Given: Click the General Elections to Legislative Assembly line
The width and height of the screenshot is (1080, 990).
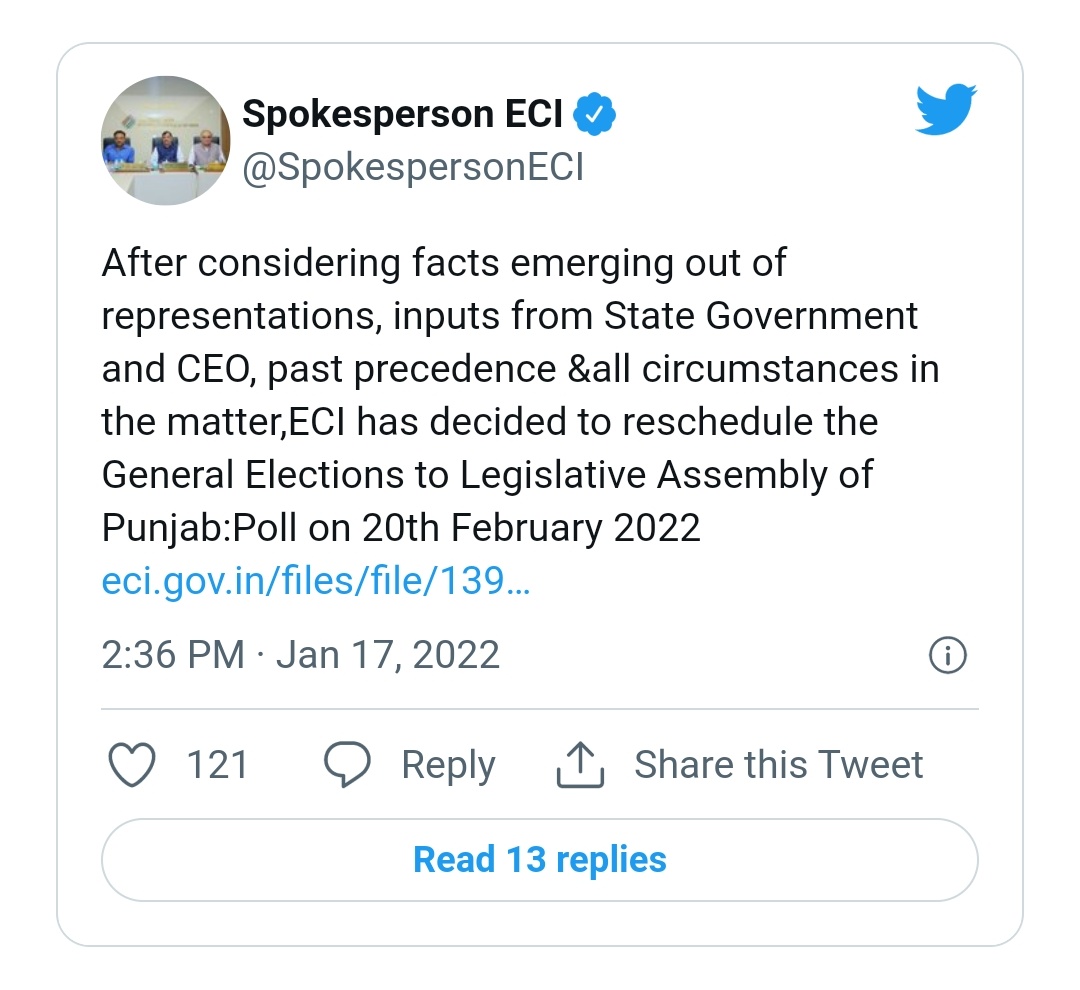Looking at the screenshot, I should click(488, 476).
